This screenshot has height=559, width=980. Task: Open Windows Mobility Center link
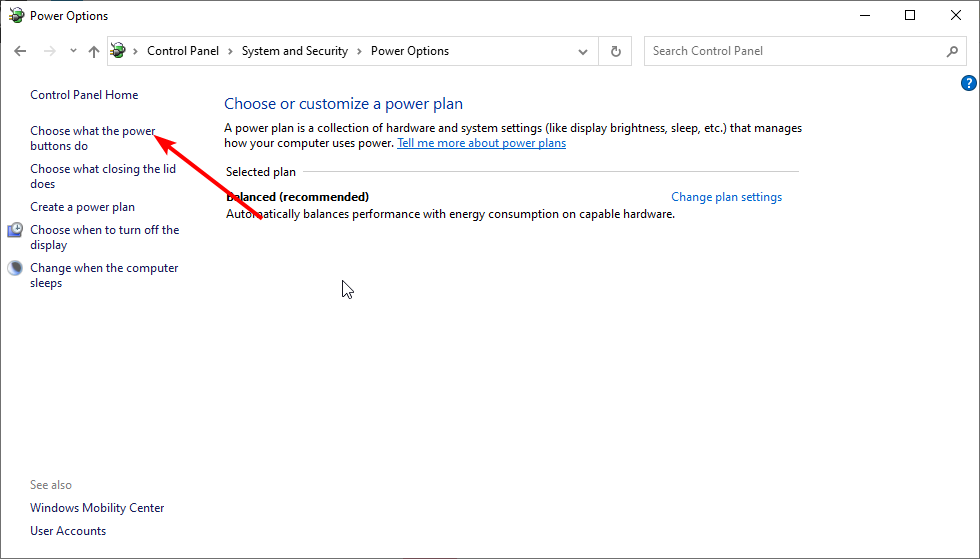click(x=97, y=508)
